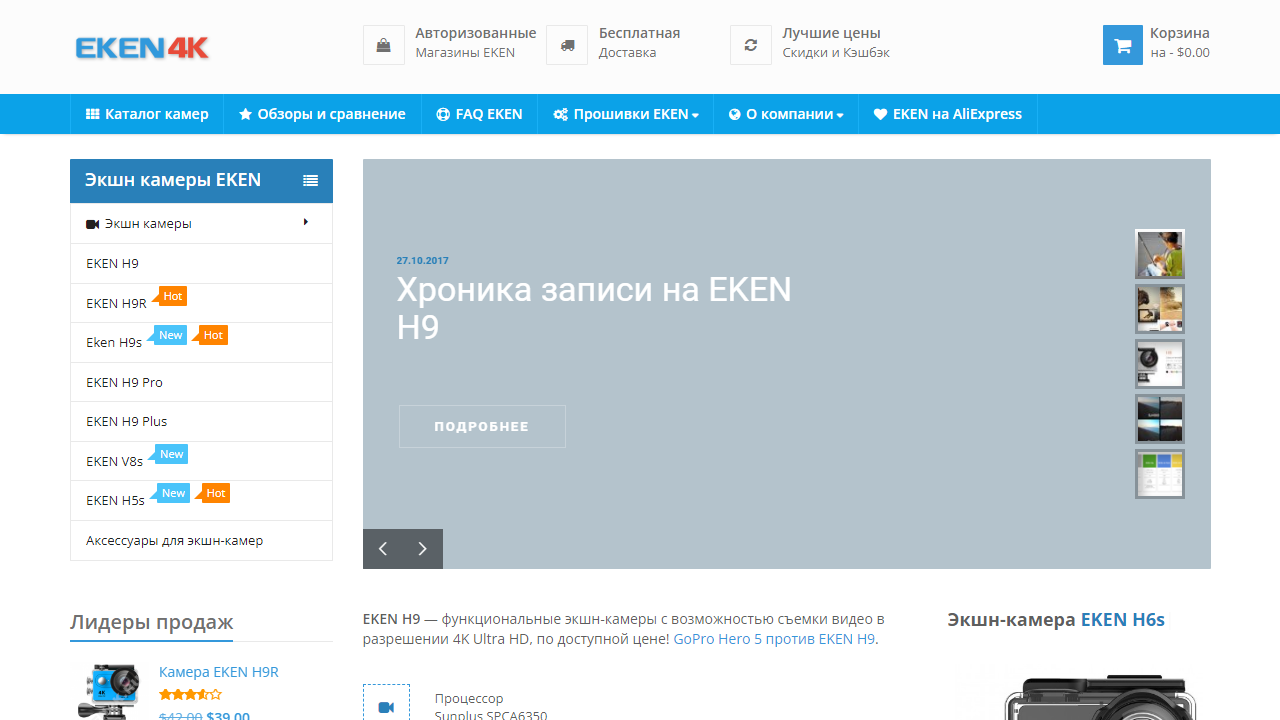
Task: Click the Лидеры продаж heading
Action: click(x=151, y=622)
